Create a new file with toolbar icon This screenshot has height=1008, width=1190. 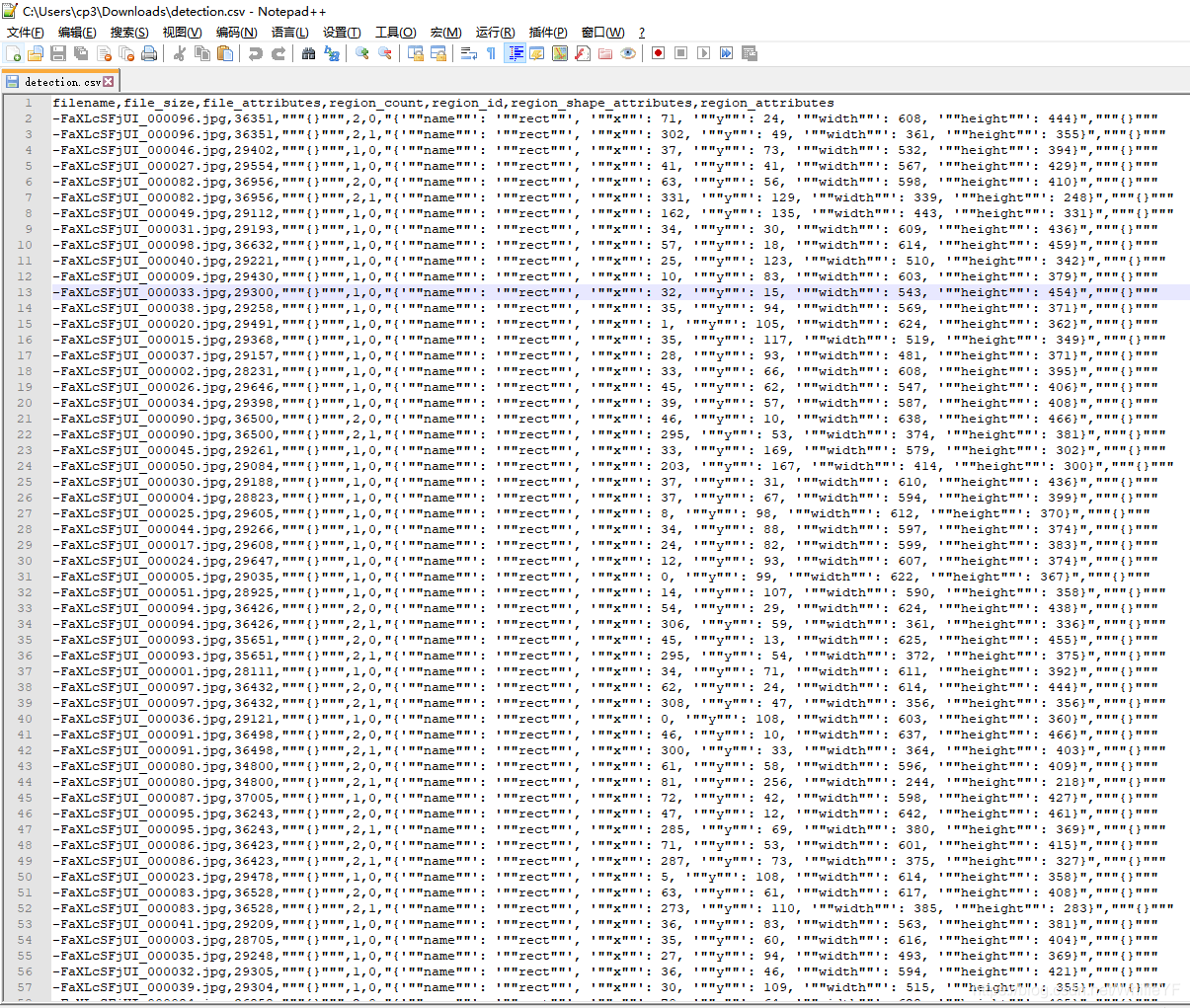[x=13, y=53]
